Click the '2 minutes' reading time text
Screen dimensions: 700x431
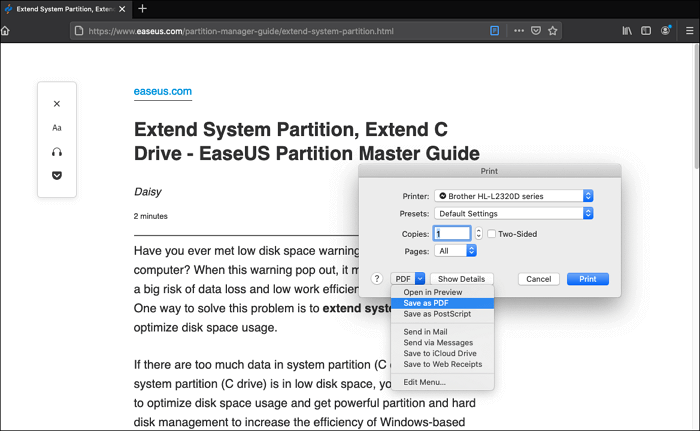point(150,216)
